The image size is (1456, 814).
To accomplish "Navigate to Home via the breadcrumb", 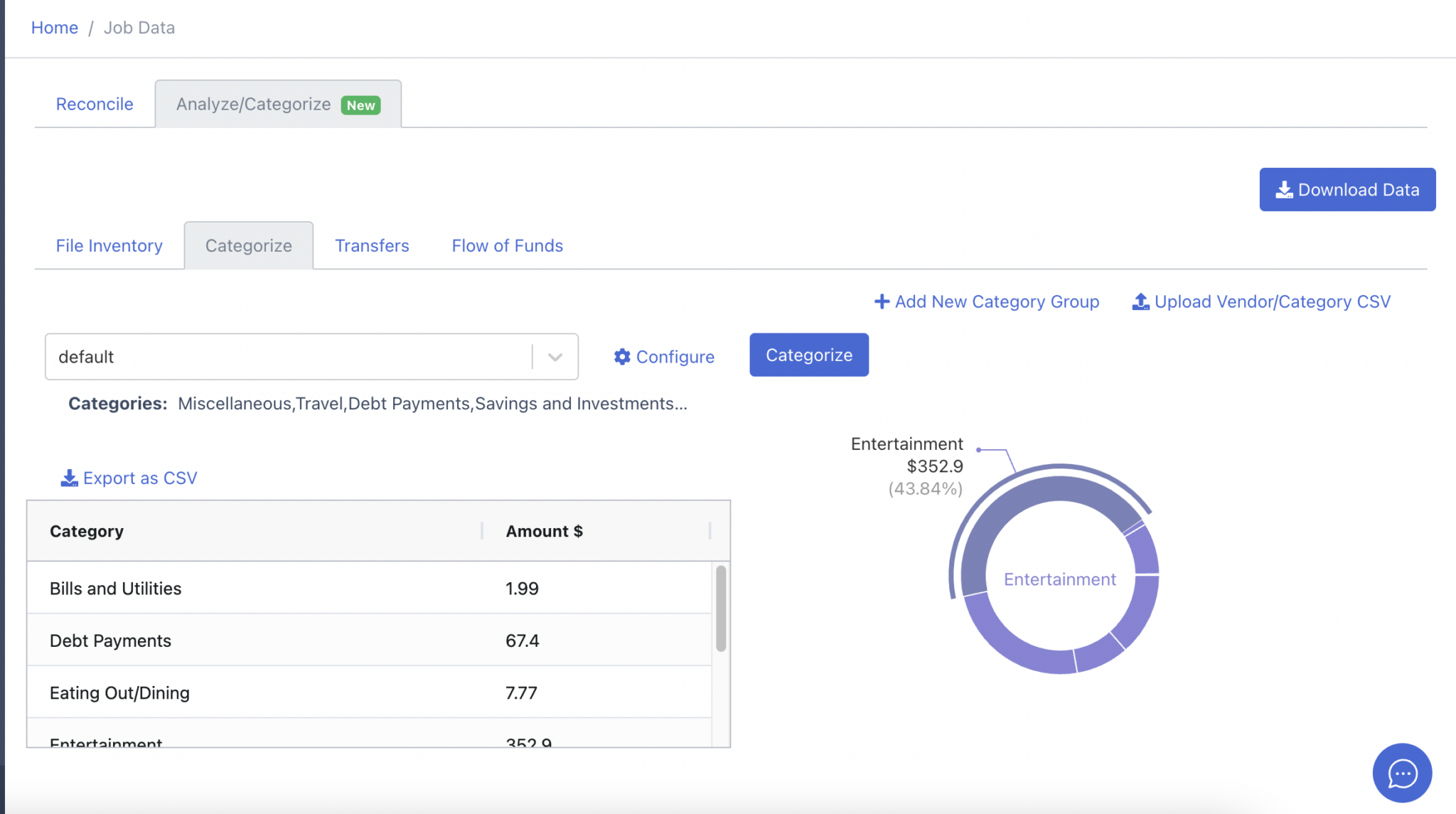I will pos(55,27).
